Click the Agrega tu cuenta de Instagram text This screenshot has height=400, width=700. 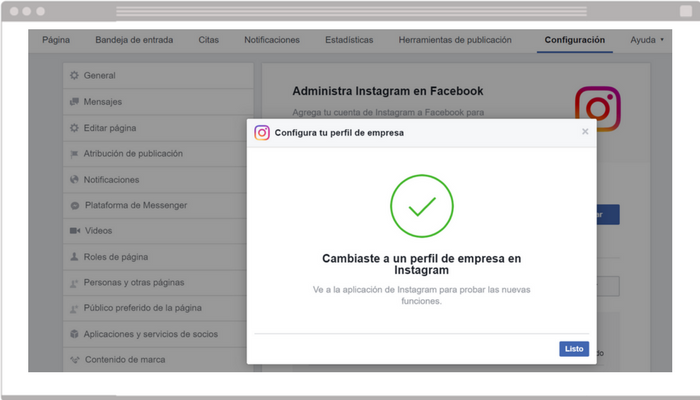tap(388, 112)
